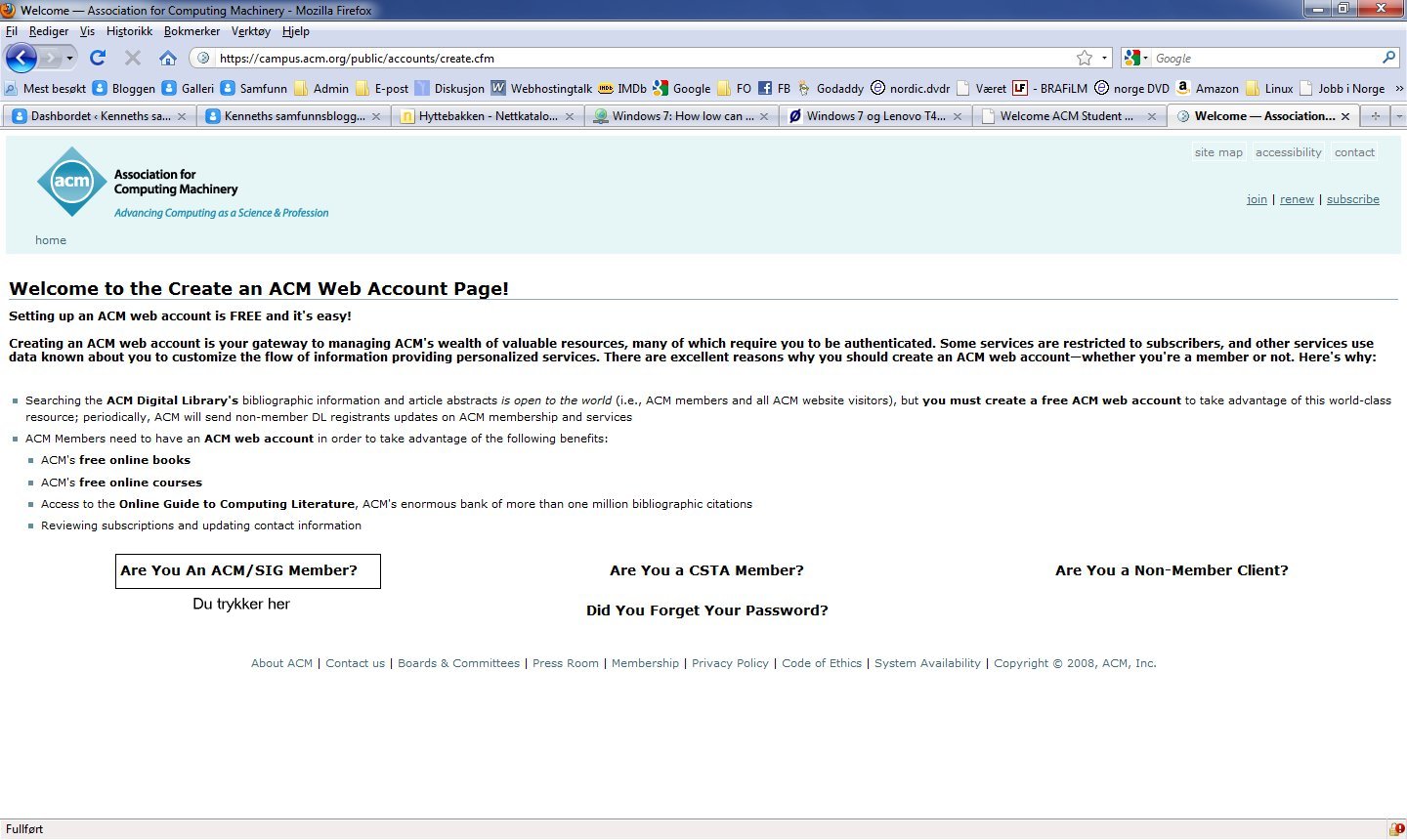Image resolution: width=1407 pixels, height=840 pixels.
Task: Click the accessibility link
Action: point(1288,152)
